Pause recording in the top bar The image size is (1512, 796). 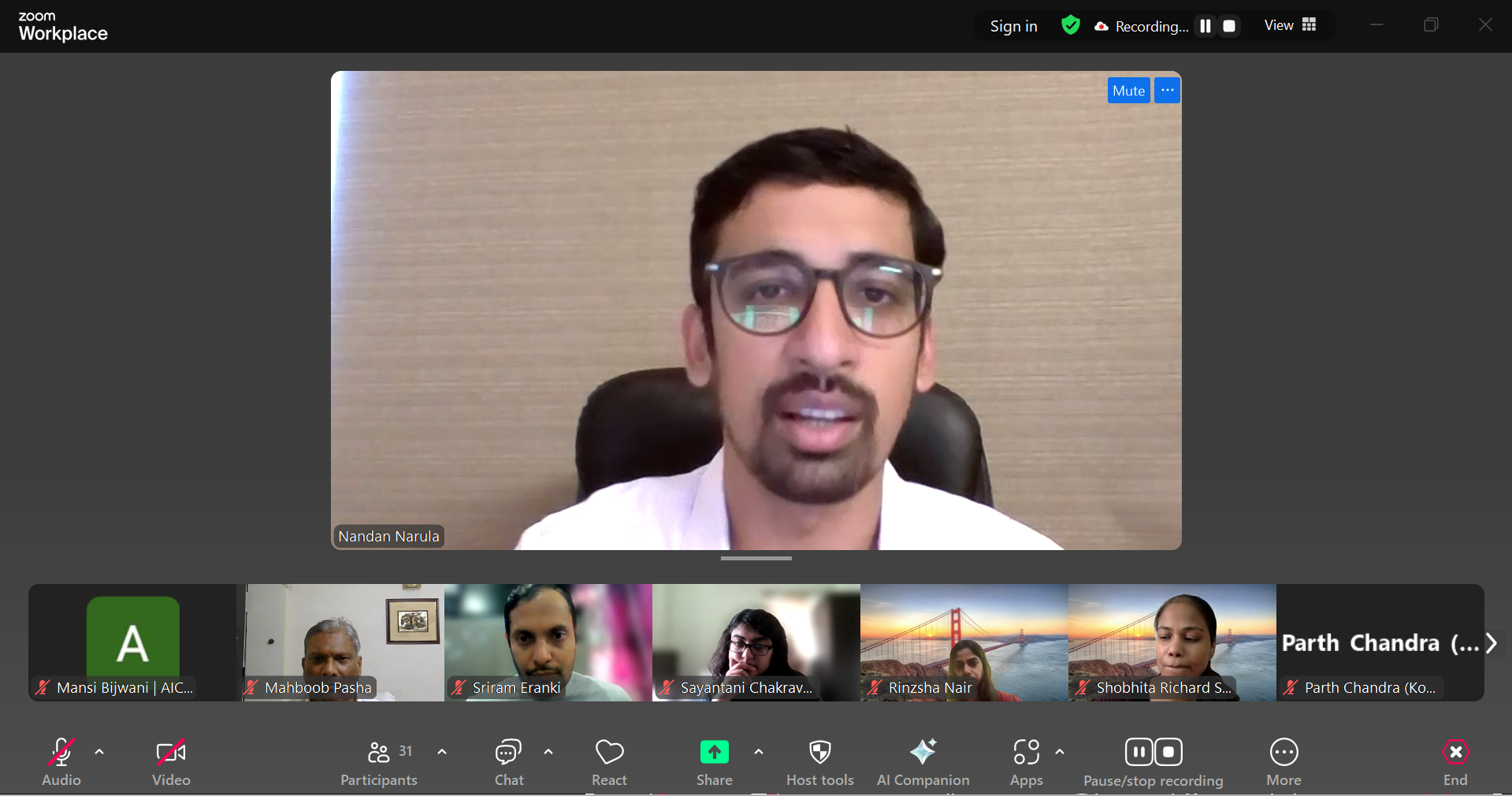click(1205, 26)
